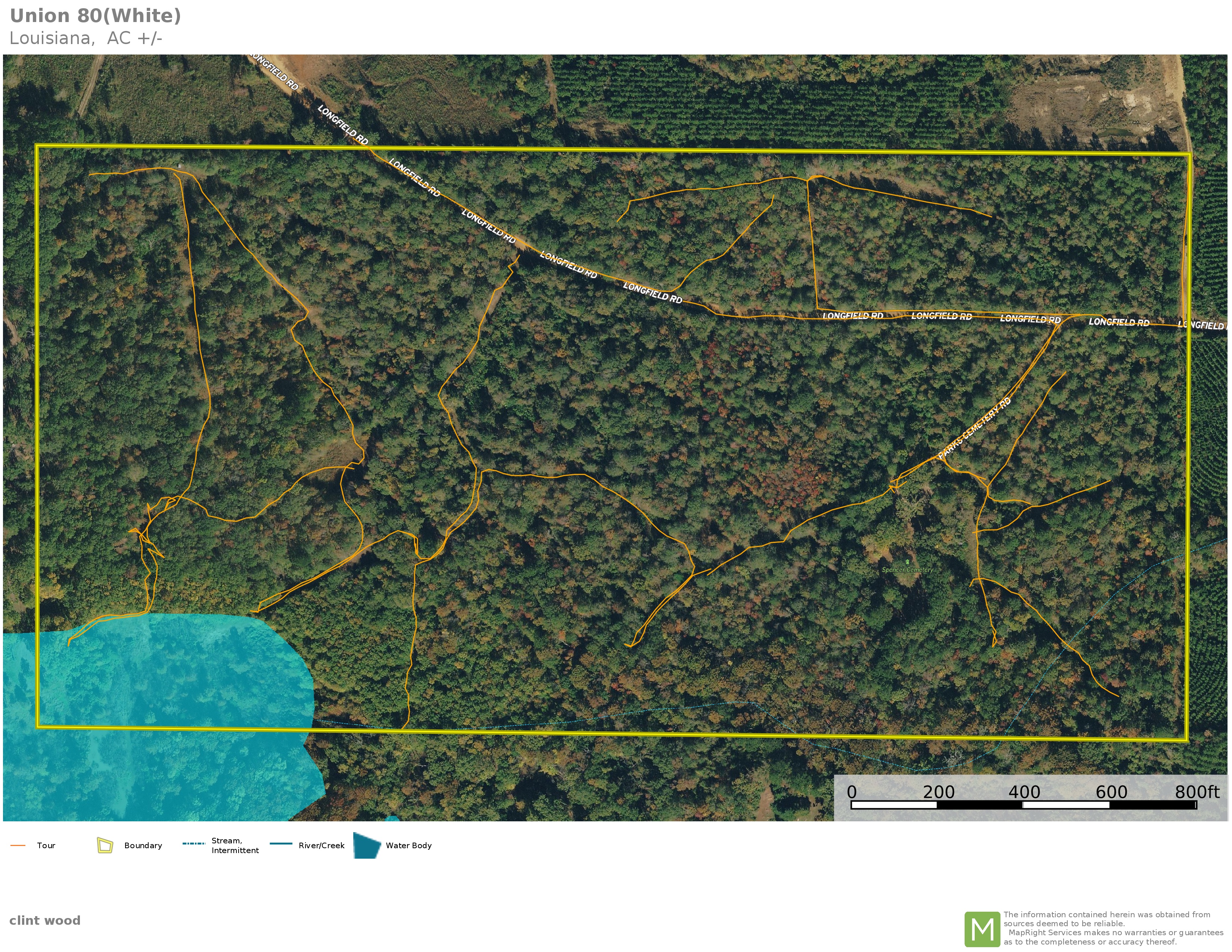This screenshot has height=952, width=1232.
Task: Click the Spencer Cemetery tombstone marker icon
Action: coord(907,562)
